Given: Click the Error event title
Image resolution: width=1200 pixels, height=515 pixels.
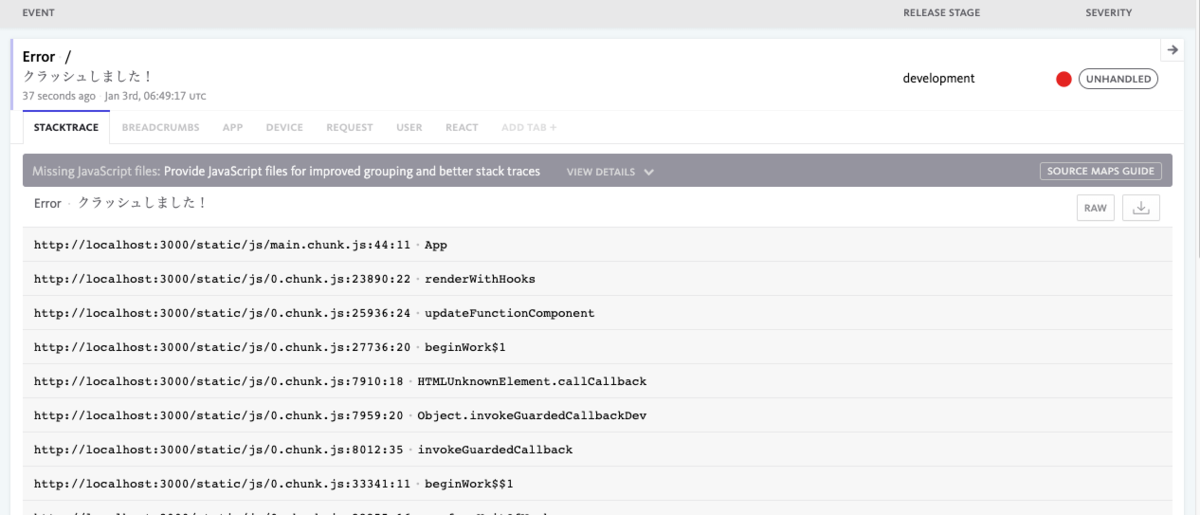Looking at the screenshot, I should tap(39, 57).
